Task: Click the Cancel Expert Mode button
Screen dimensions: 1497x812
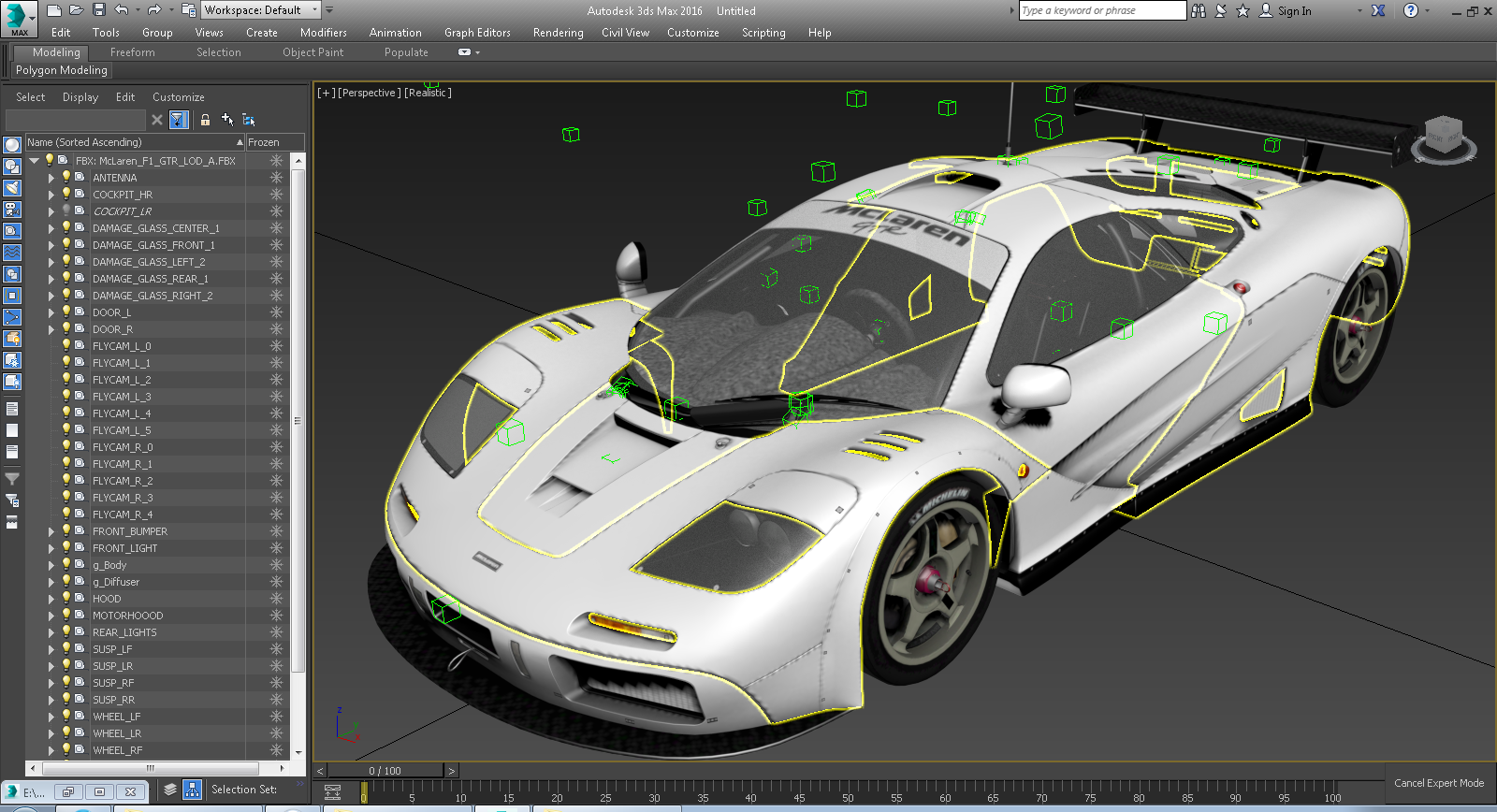Action: (x=1439, y=783)
